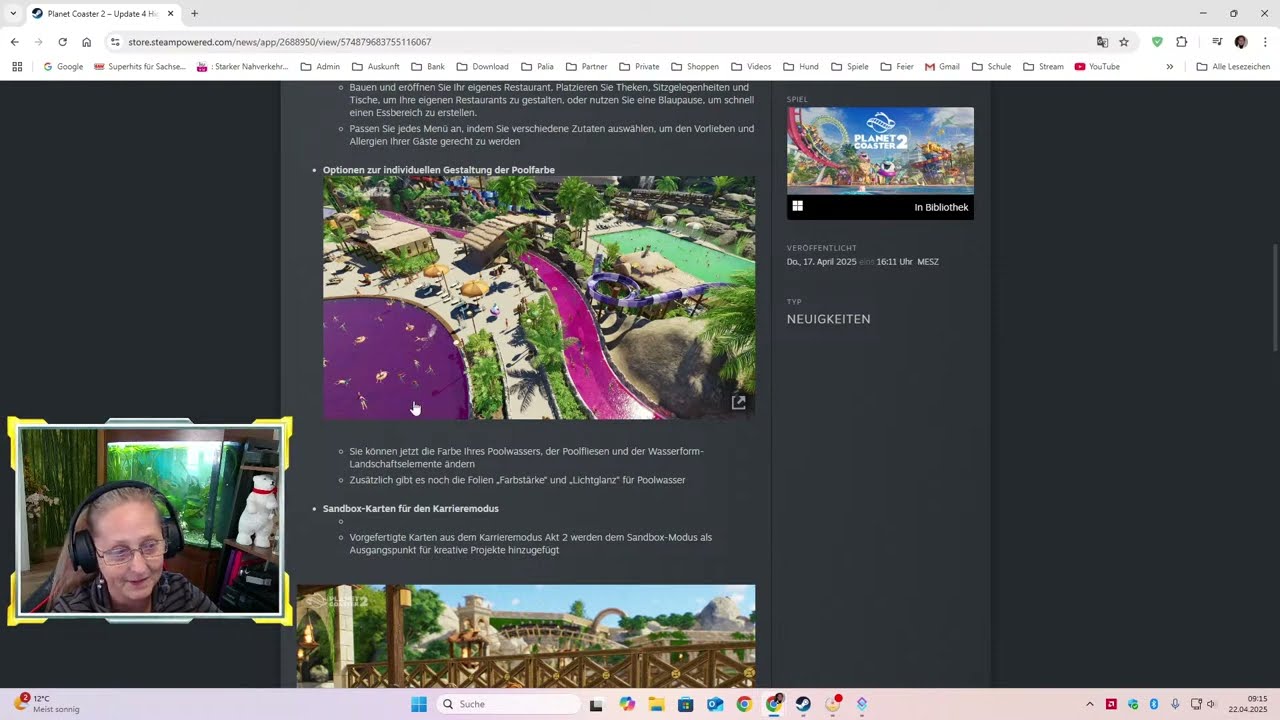Open the Superhits für Sachsen bookmark
Image resolution: width=1280 pixels, height=720 pixels.
[139, 67]
